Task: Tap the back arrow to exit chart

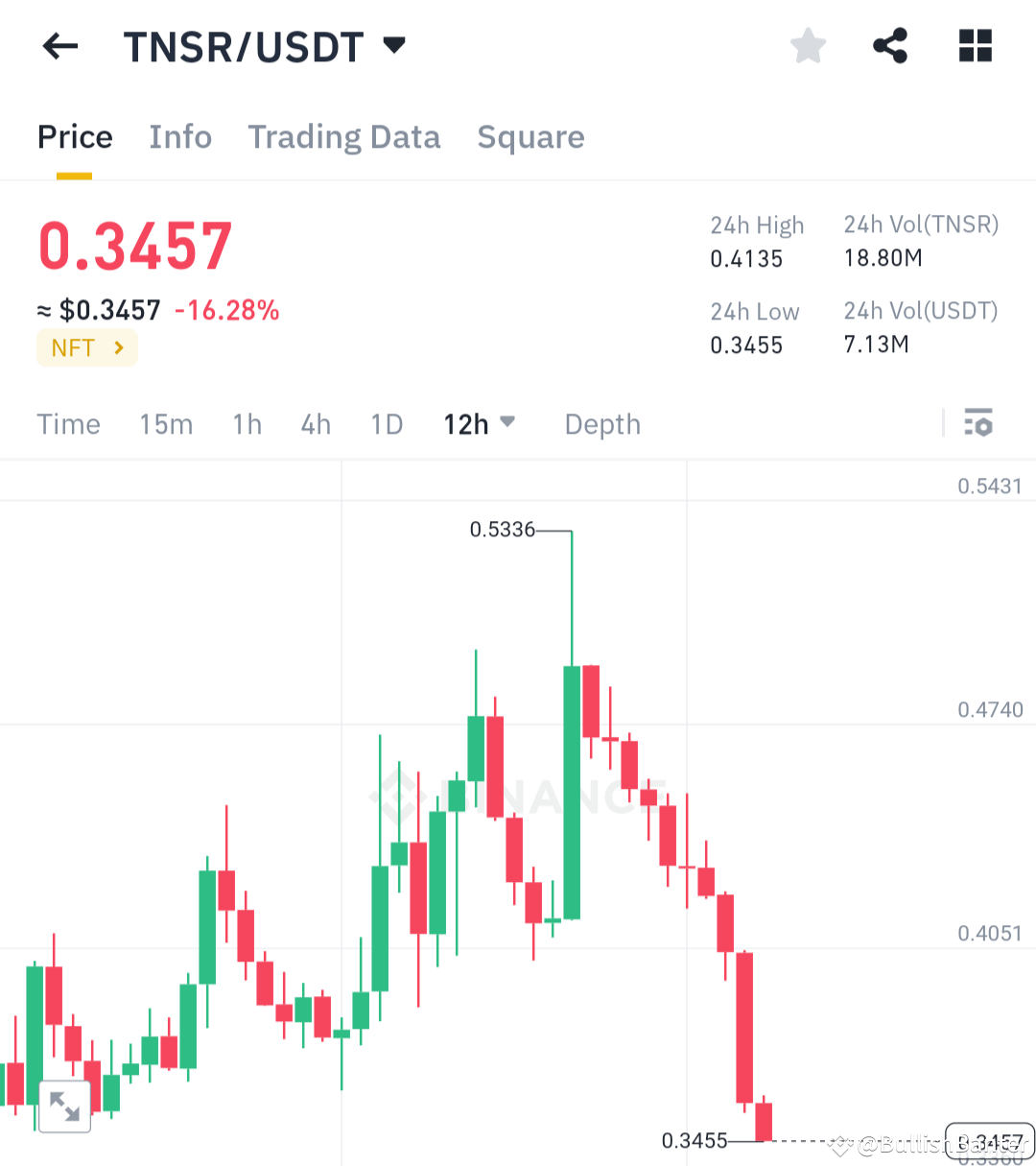Action: coord(59,45)
